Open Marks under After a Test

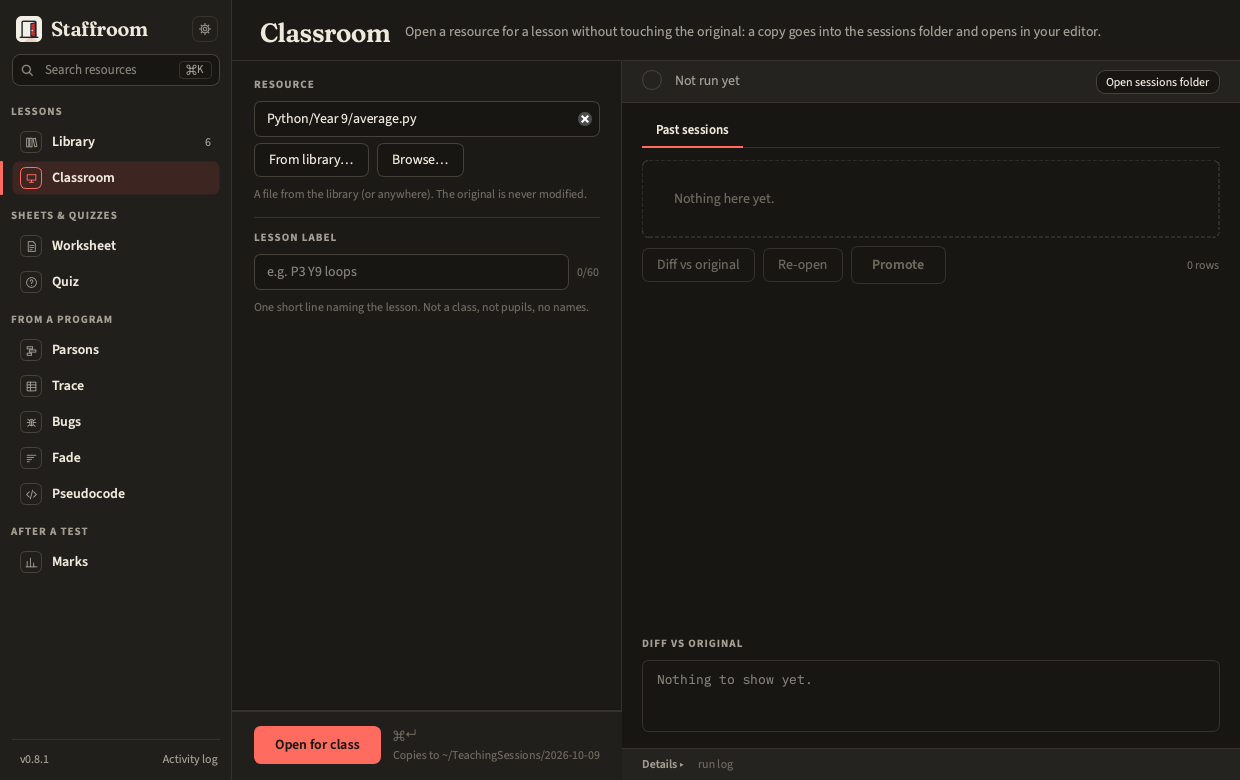116,562
